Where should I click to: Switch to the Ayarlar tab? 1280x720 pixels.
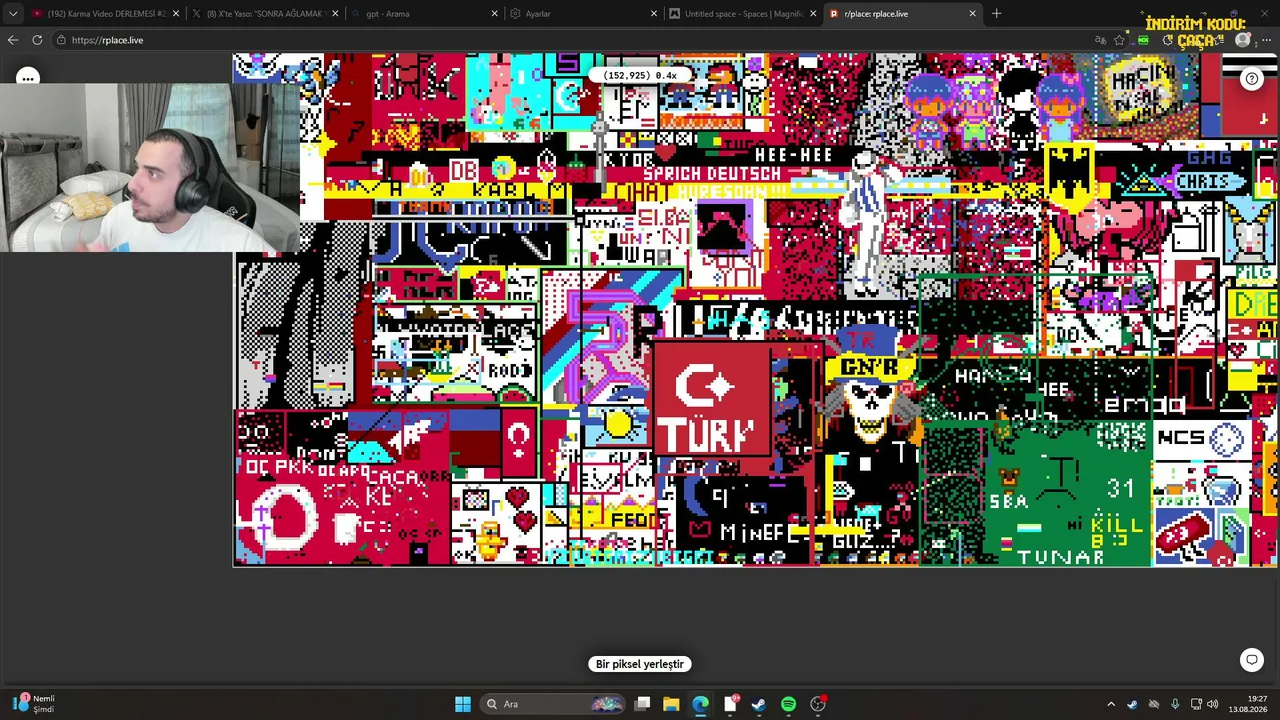tap(584, 14)
